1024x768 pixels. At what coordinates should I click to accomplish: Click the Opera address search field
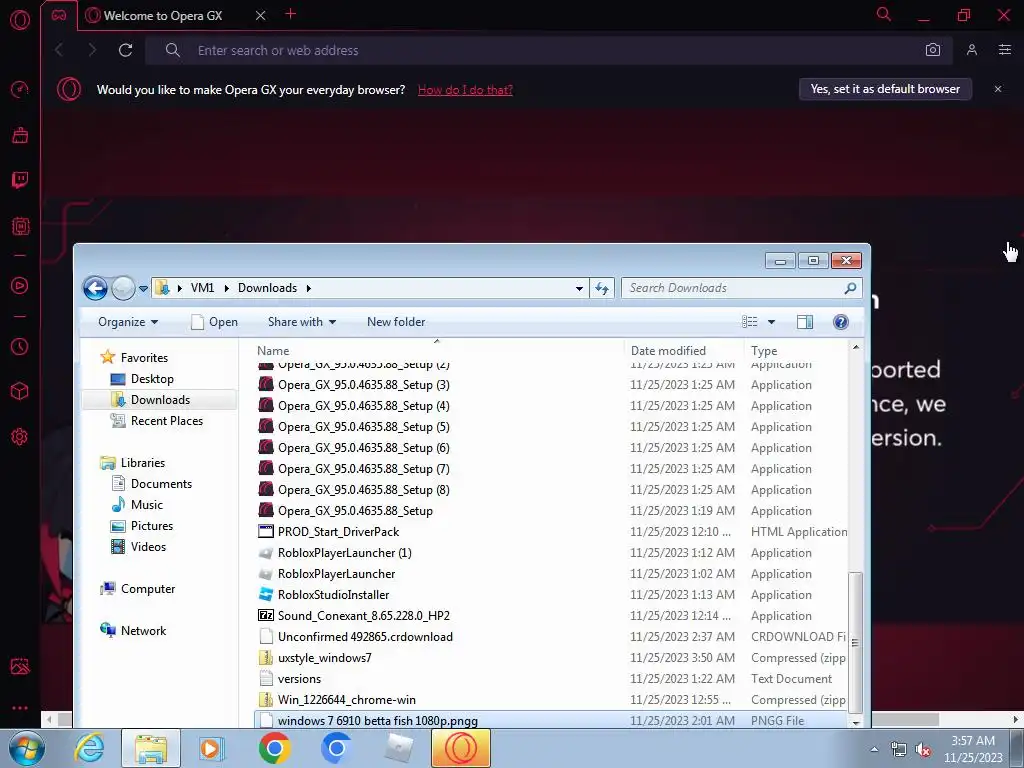point(549,50)
